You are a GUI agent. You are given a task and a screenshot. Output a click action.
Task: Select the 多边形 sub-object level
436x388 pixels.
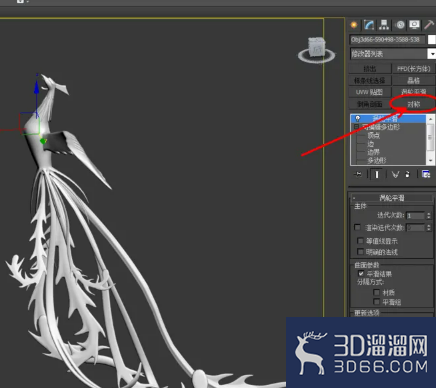point(377,160)
